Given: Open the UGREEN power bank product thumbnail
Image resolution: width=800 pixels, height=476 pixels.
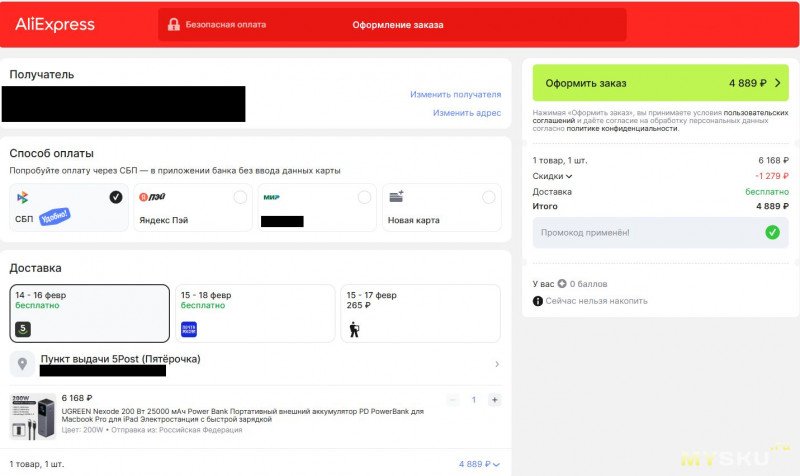Looking at the screenshot, I should (31, 417).
